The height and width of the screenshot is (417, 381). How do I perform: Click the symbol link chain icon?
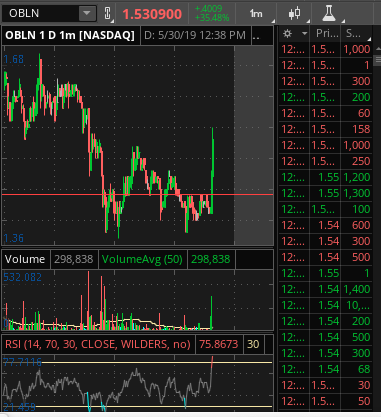pos(107,13)
